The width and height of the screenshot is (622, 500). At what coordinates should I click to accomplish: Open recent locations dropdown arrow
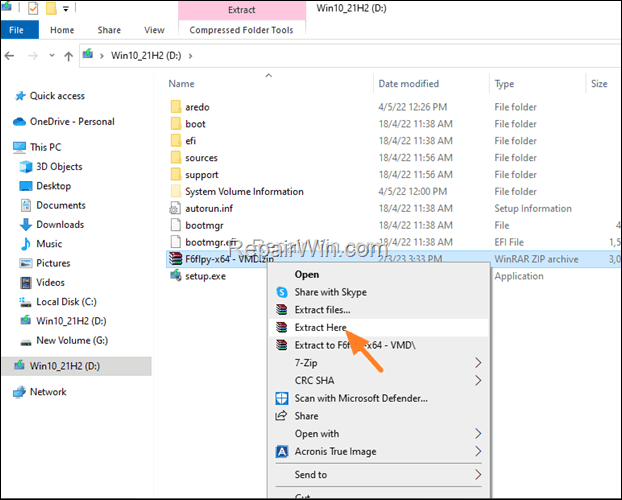click(x=52, y=56)
